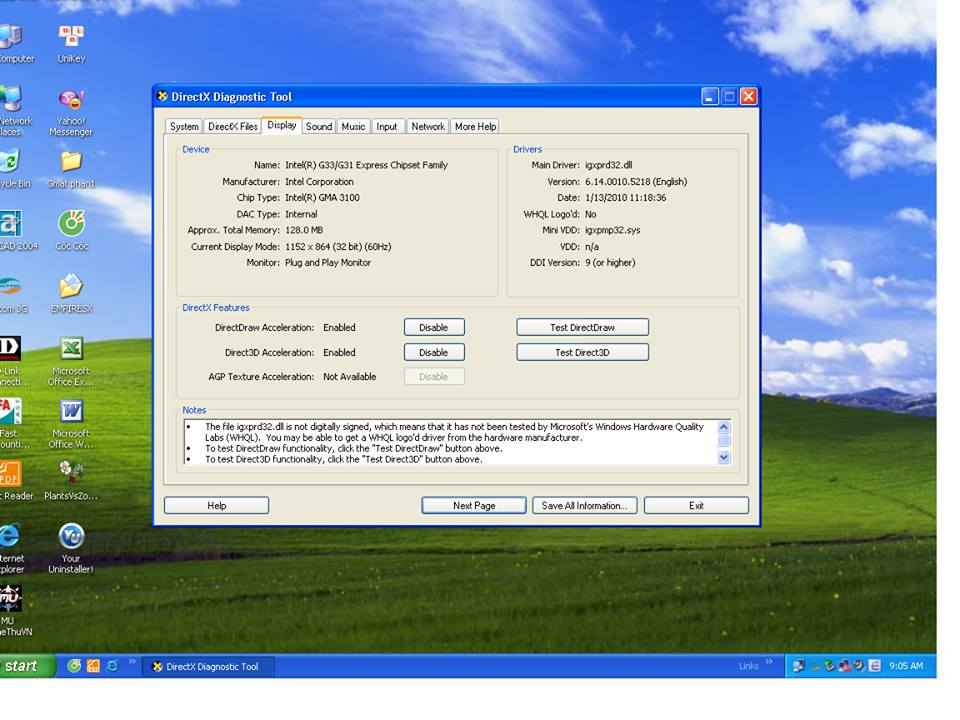Click Save All Information button

click(585, 506)
